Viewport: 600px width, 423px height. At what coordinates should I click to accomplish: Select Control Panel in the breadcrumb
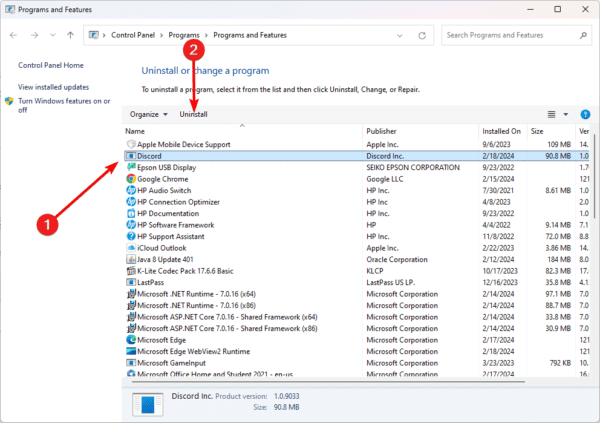click(x=133, y=35)
